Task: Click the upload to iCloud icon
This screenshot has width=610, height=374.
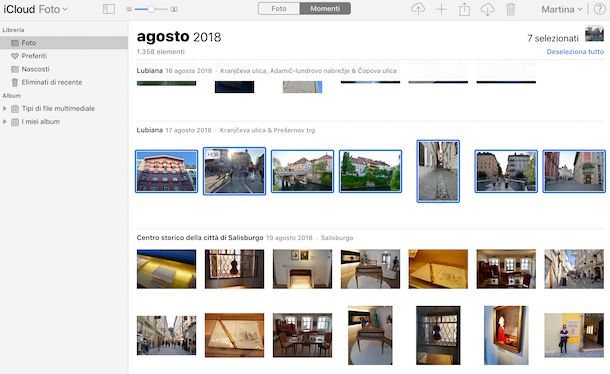Action: click(x=418, y=9)
